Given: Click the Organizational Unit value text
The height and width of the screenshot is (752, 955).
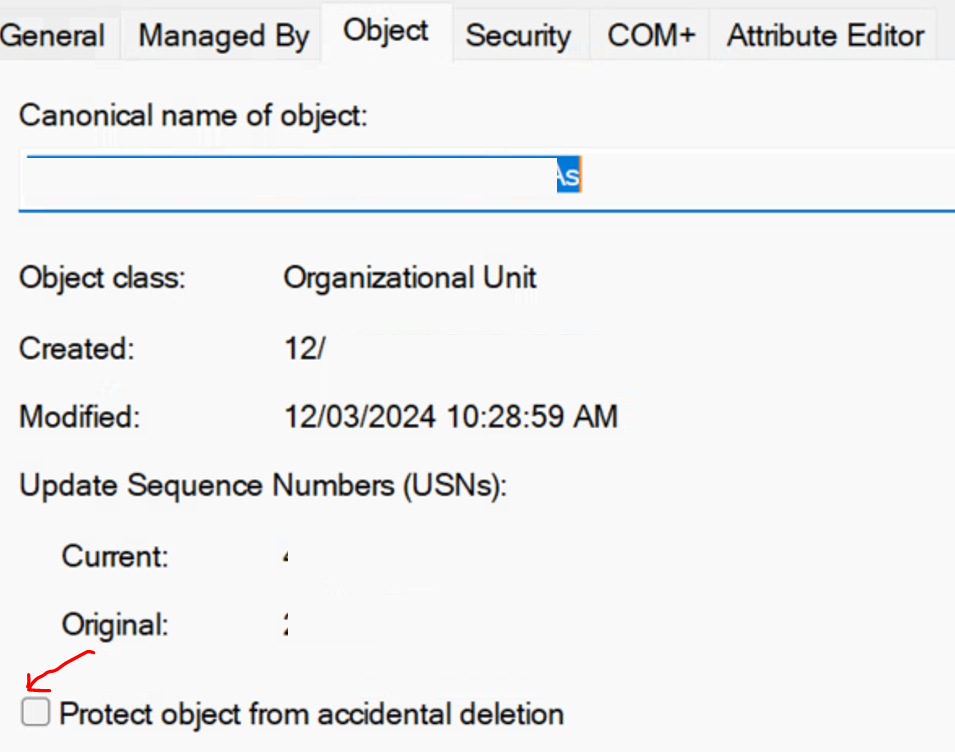Looking at the screenshot, I should tap(410, 279).
